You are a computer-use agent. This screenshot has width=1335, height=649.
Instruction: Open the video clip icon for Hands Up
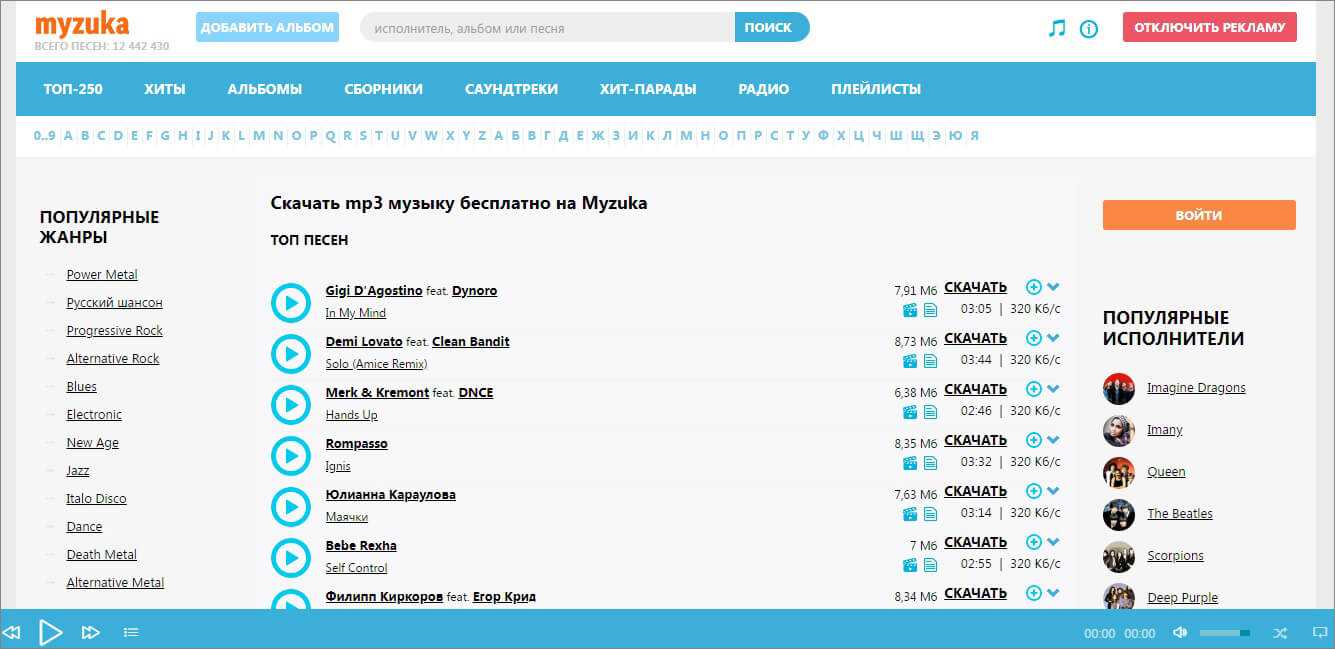tap(910, 412)
